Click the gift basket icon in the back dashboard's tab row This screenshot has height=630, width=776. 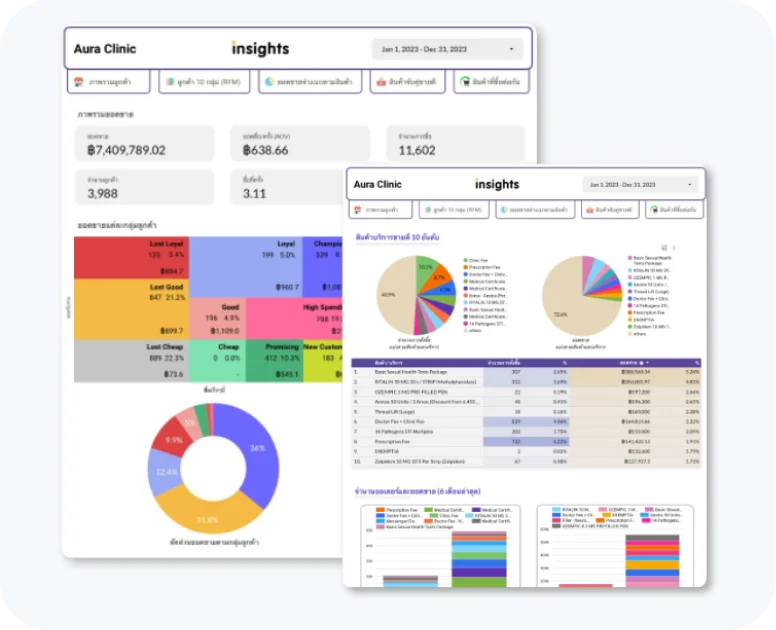[x=381, y=82]
